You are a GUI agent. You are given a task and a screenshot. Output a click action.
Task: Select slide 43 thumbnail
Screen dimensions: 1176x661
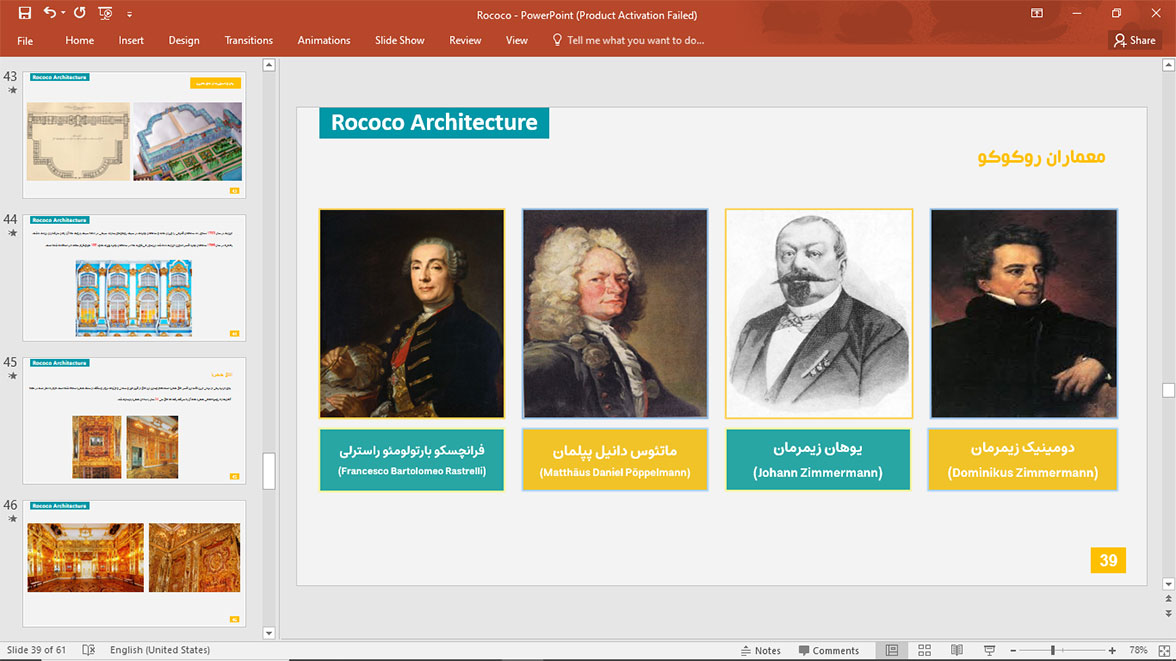coord(134,134)
